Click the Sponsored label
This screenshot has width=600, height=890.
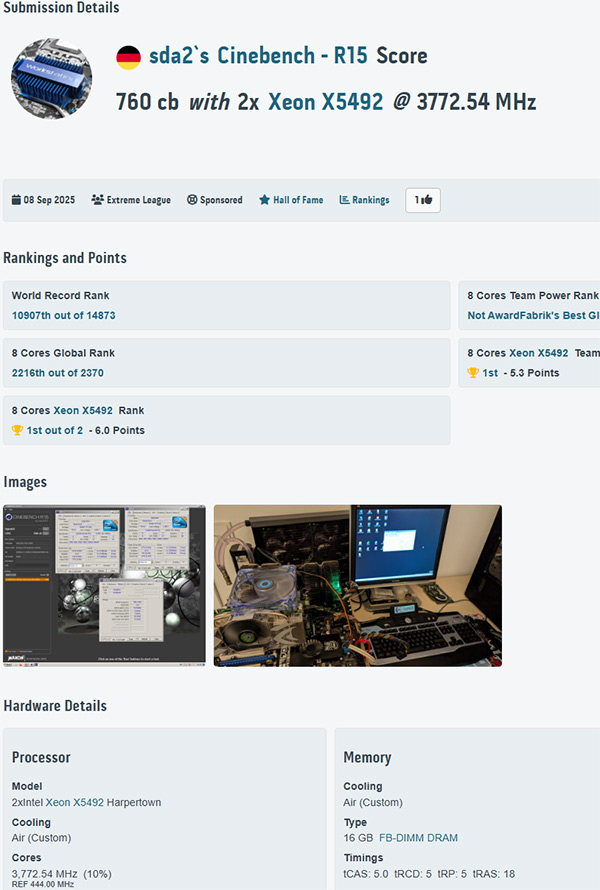[221, 200]
